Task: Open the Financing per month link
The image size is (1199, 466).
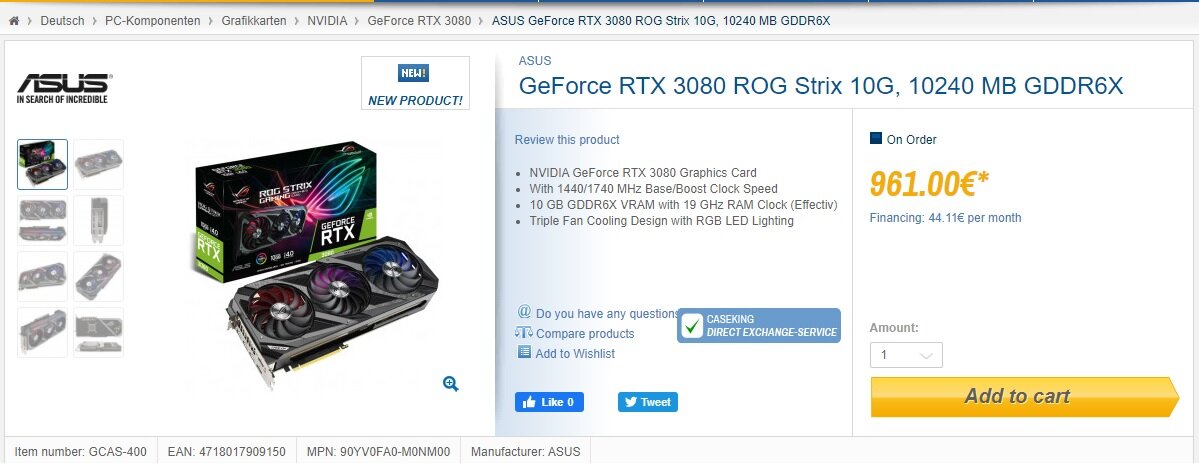Action: click(945, 217)
